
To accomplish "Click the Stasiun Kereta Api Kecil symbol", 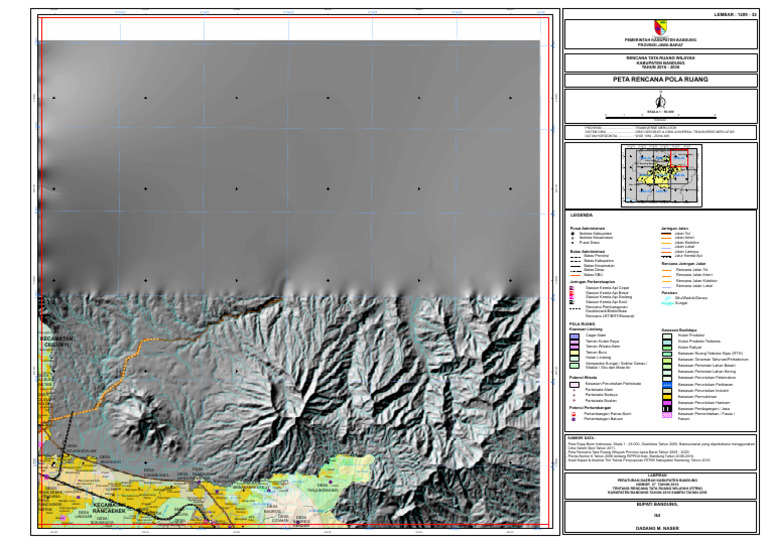I will pyautogui.click(x=572, y=303).
